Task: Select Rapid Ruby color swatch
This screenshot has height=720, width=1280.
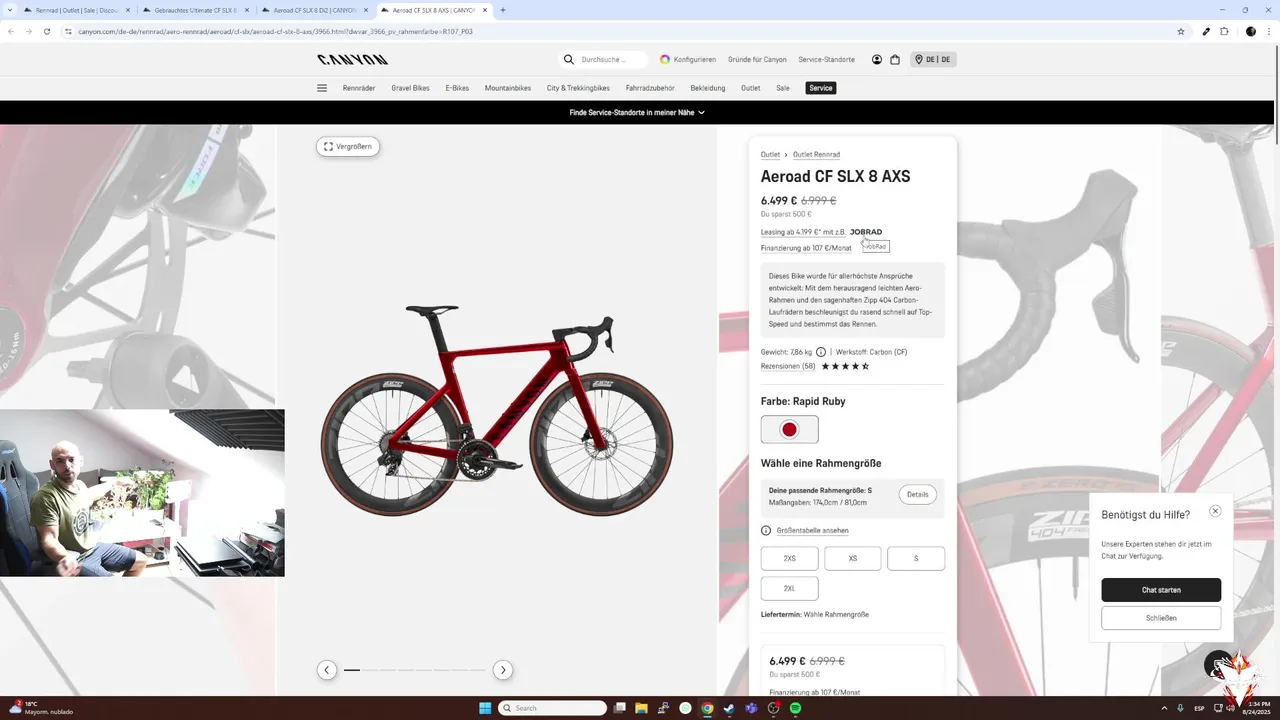Action: [x=790, y=429]
